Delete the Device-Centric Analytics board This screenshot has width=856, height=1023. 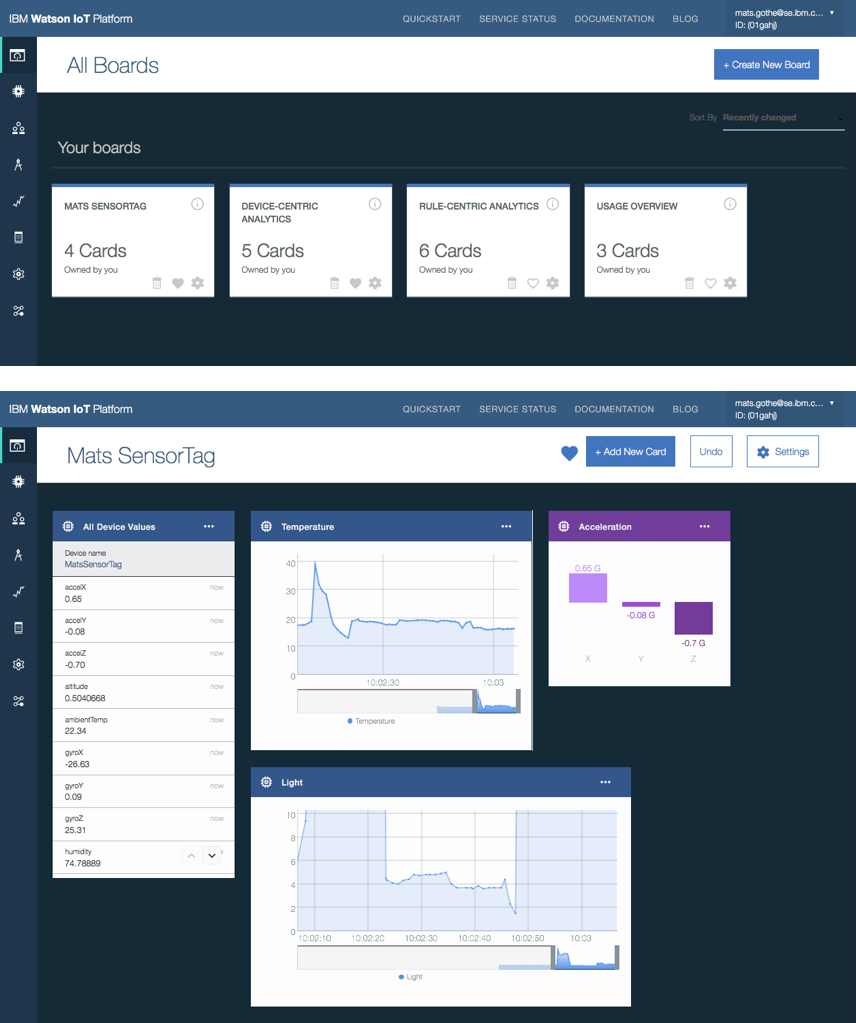point(334,283)
